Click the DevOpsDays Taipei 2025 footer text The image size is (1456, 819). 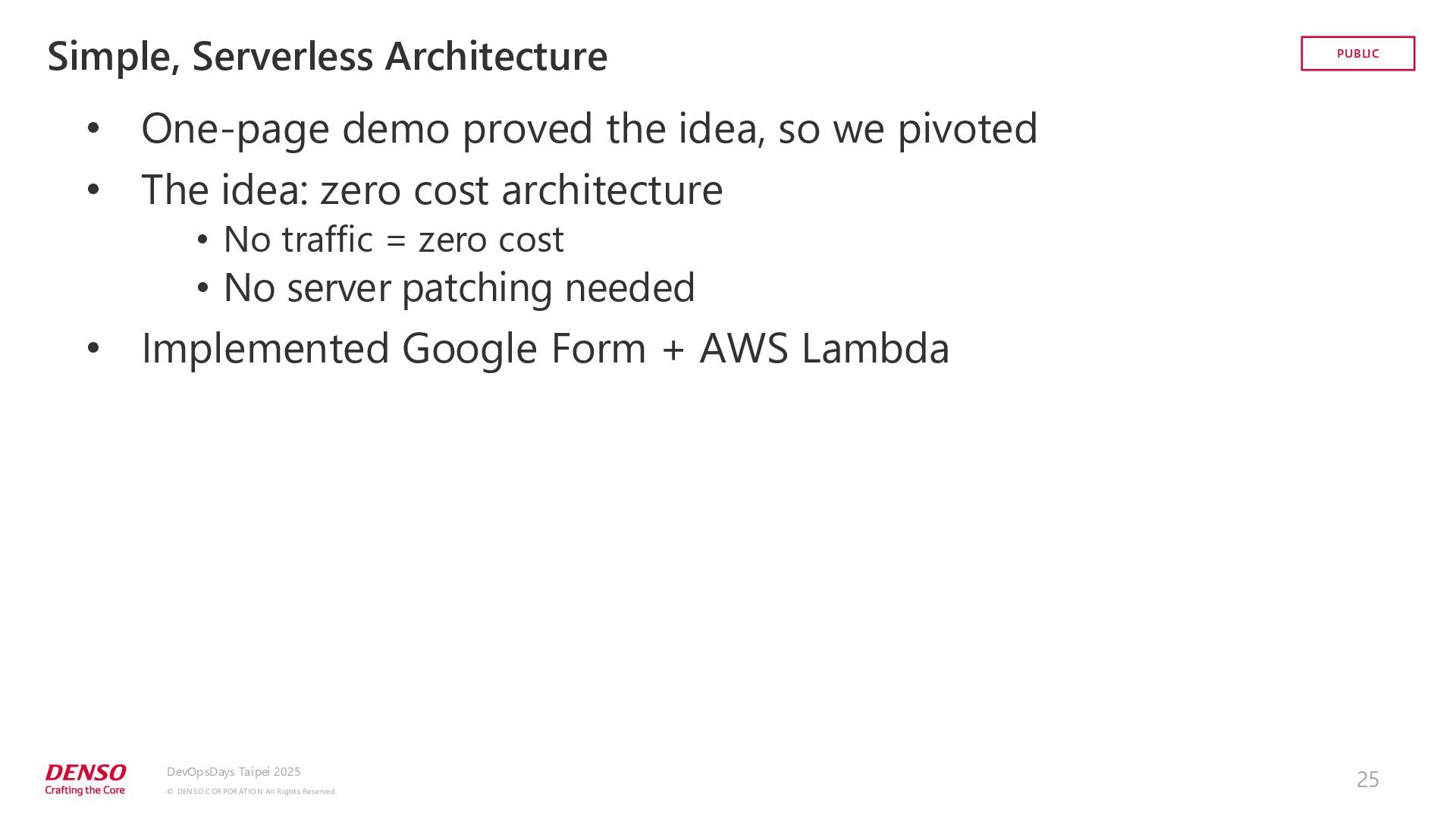[234, 772]
